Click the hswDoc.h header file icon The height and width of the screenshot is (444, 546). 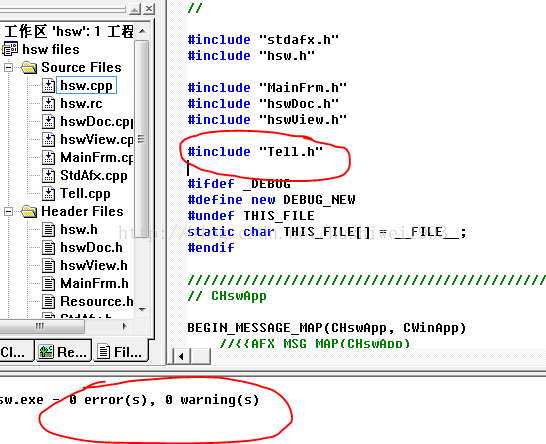pyautogui.click(x=48, y=248)
